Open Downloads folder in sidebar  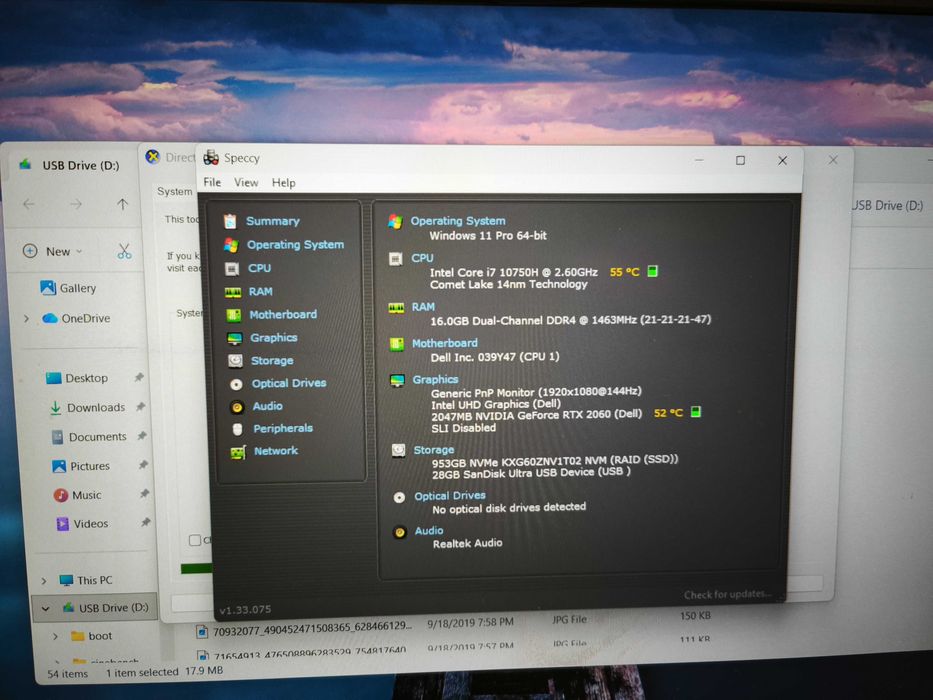click(87, 408)
